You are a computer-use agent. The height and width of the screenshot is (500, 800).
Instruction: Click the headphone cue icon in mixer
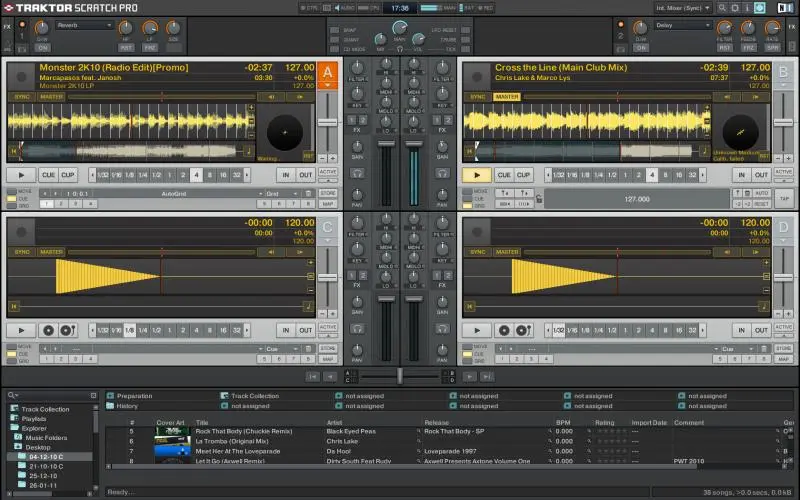(357, 173)
